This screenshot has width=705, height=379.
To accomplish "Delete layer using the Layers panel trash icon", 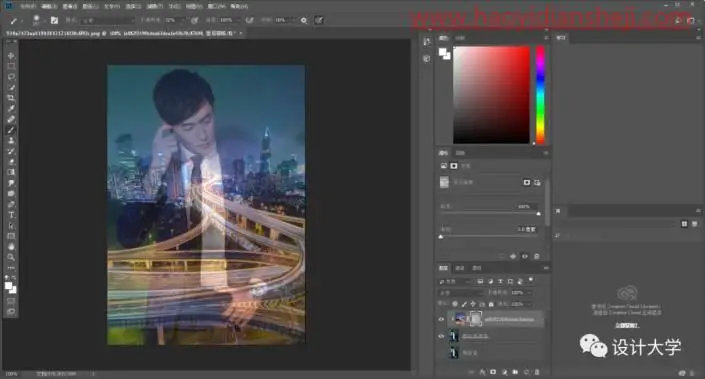I will tap(537, 372).
